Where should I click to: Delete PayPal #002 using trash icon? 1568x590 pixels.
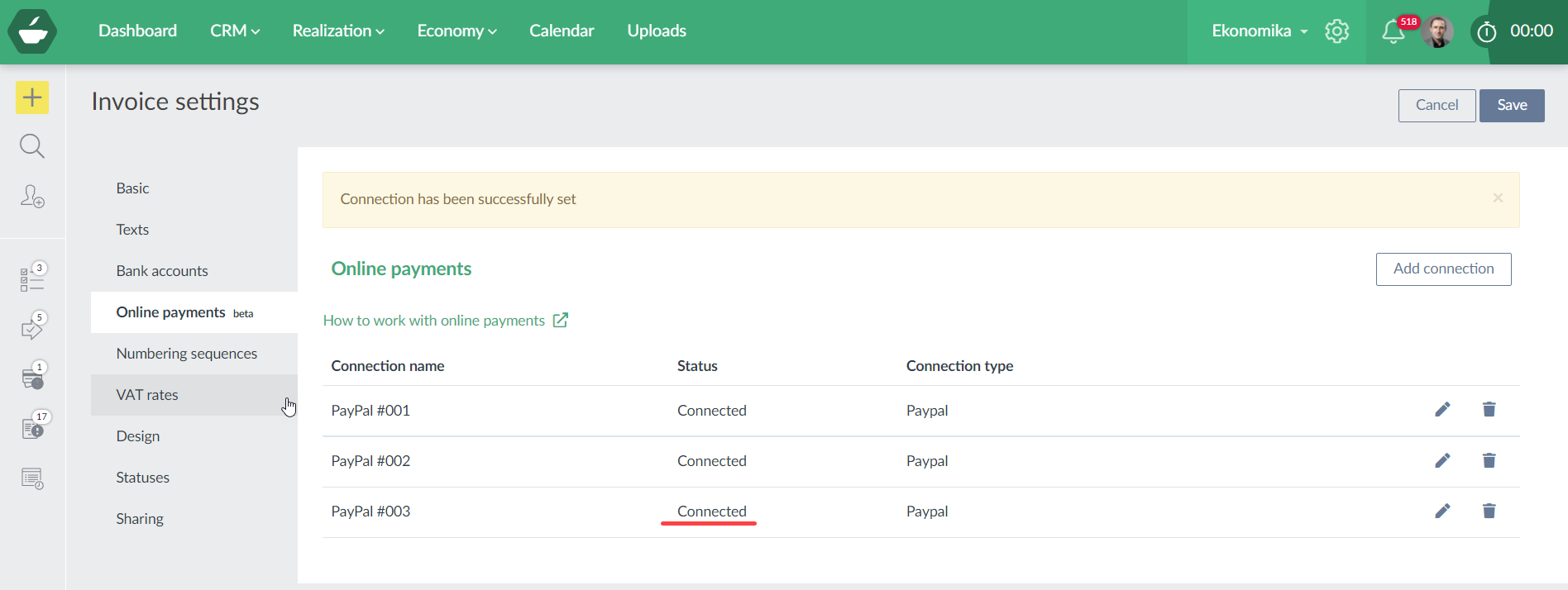pos(1489,461)
